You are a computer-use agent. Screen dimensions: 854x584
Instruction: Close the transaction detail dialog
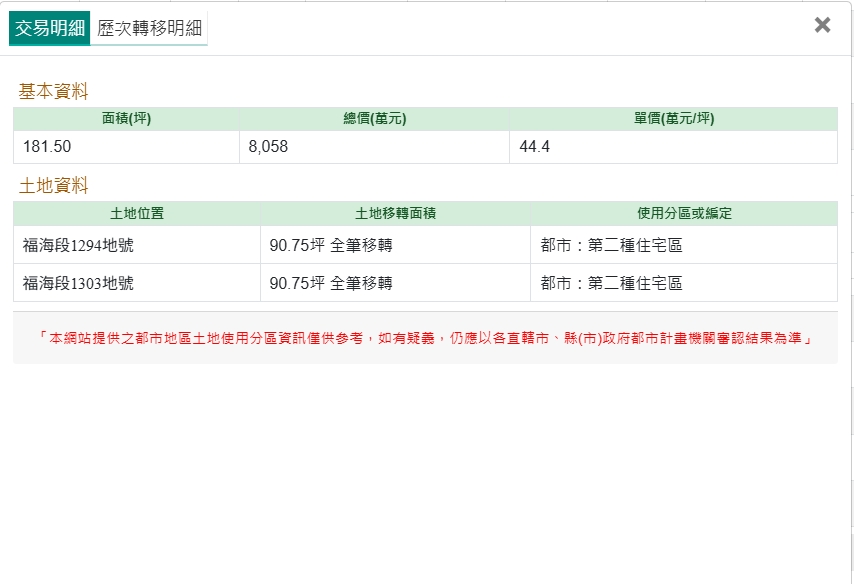pyautogui.click(x=822, y=25)
